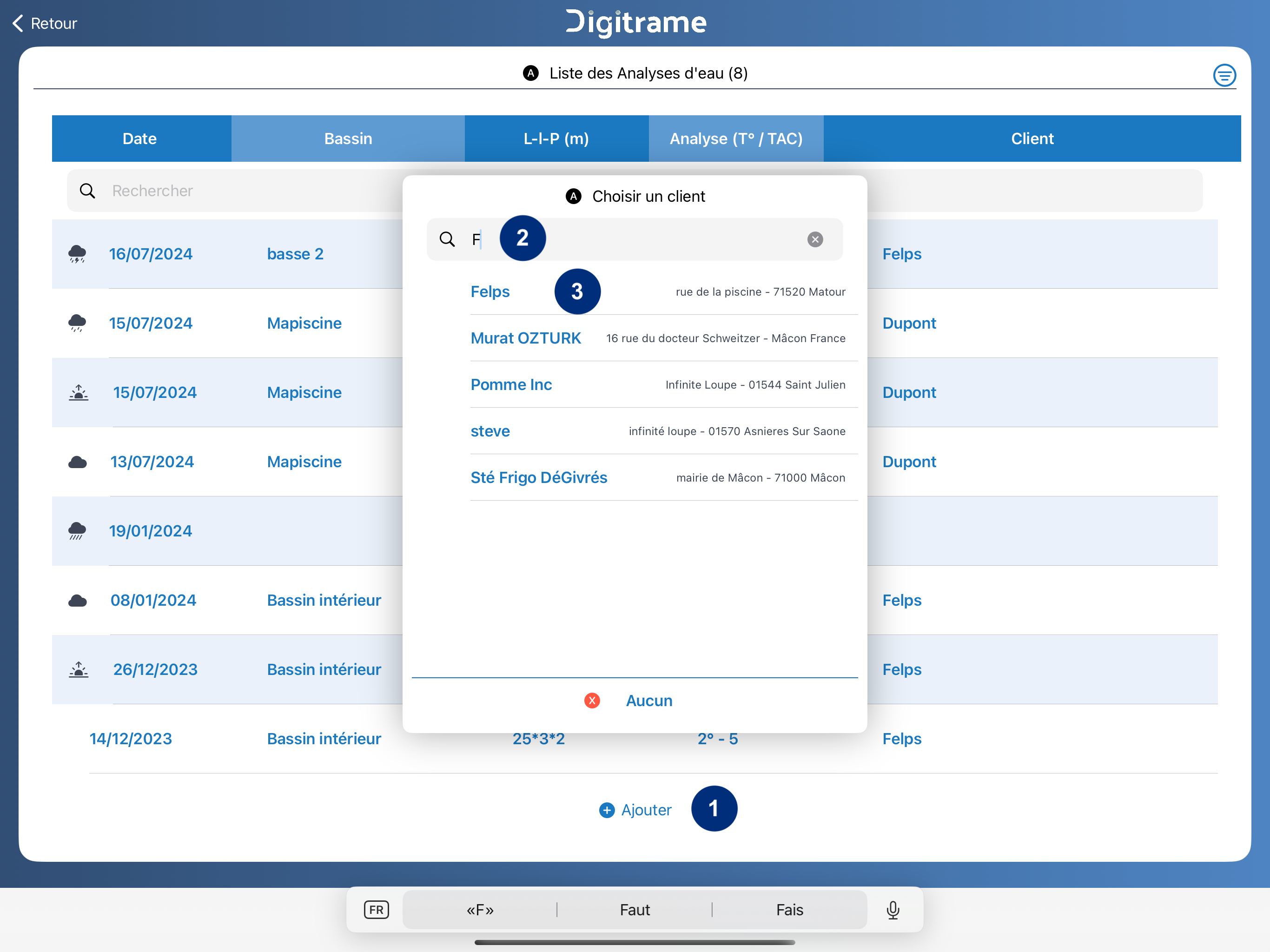Click the sunrise icon for 26/12/2023

79,669
